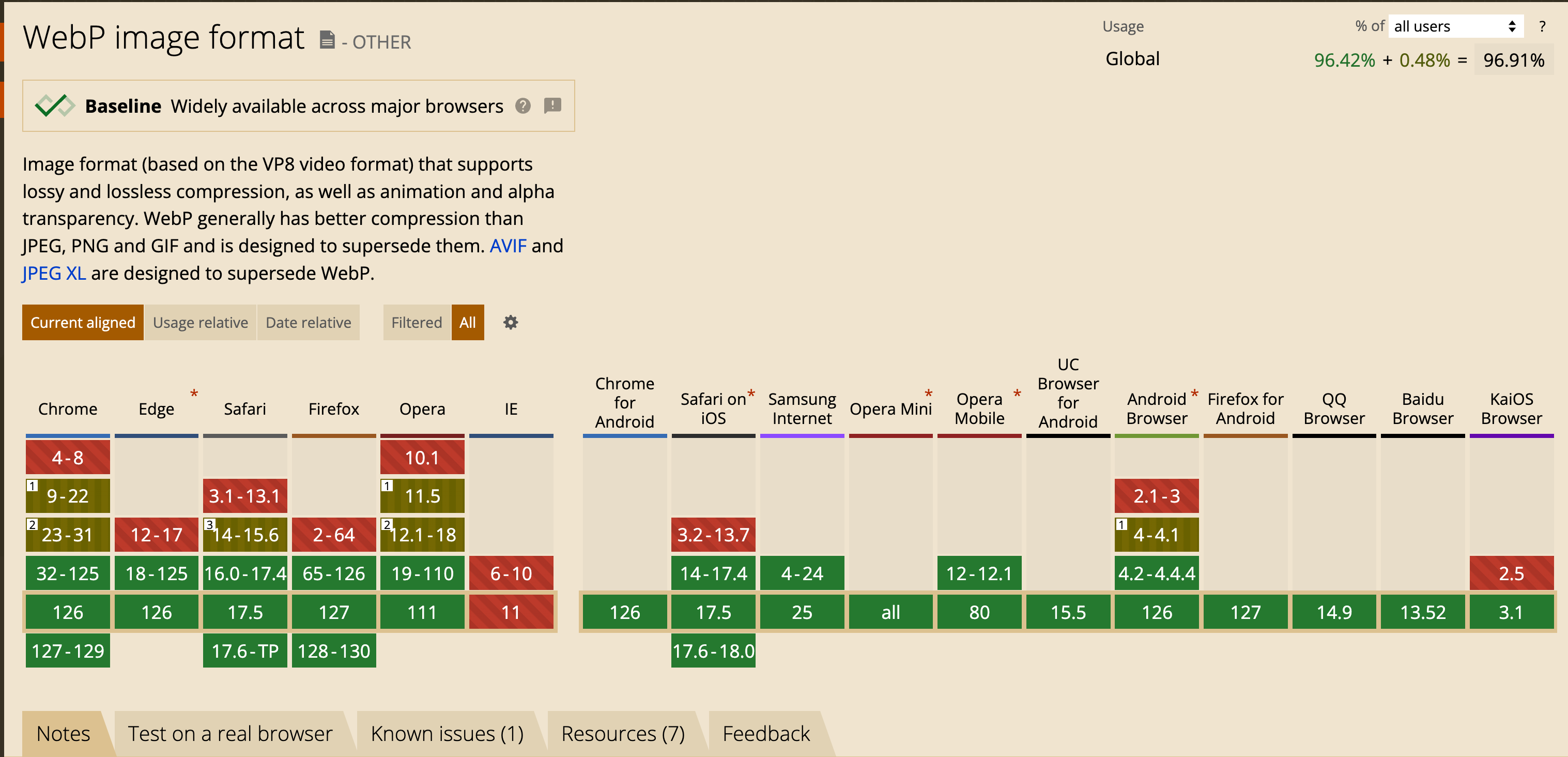Switch to Usage relative view
This screenshot has width=1568, height=757.
tap(200, 322)
